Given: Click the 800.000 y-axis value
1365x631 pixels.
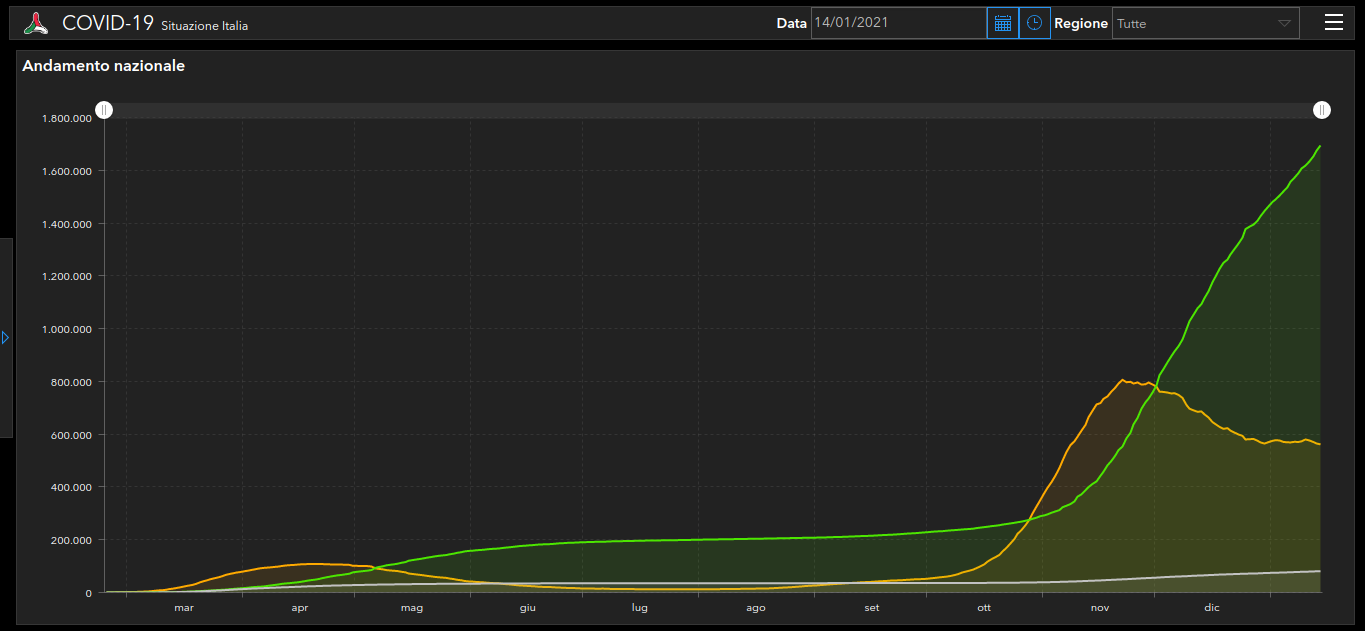Looking at the screenshot, I should (72, 382).
